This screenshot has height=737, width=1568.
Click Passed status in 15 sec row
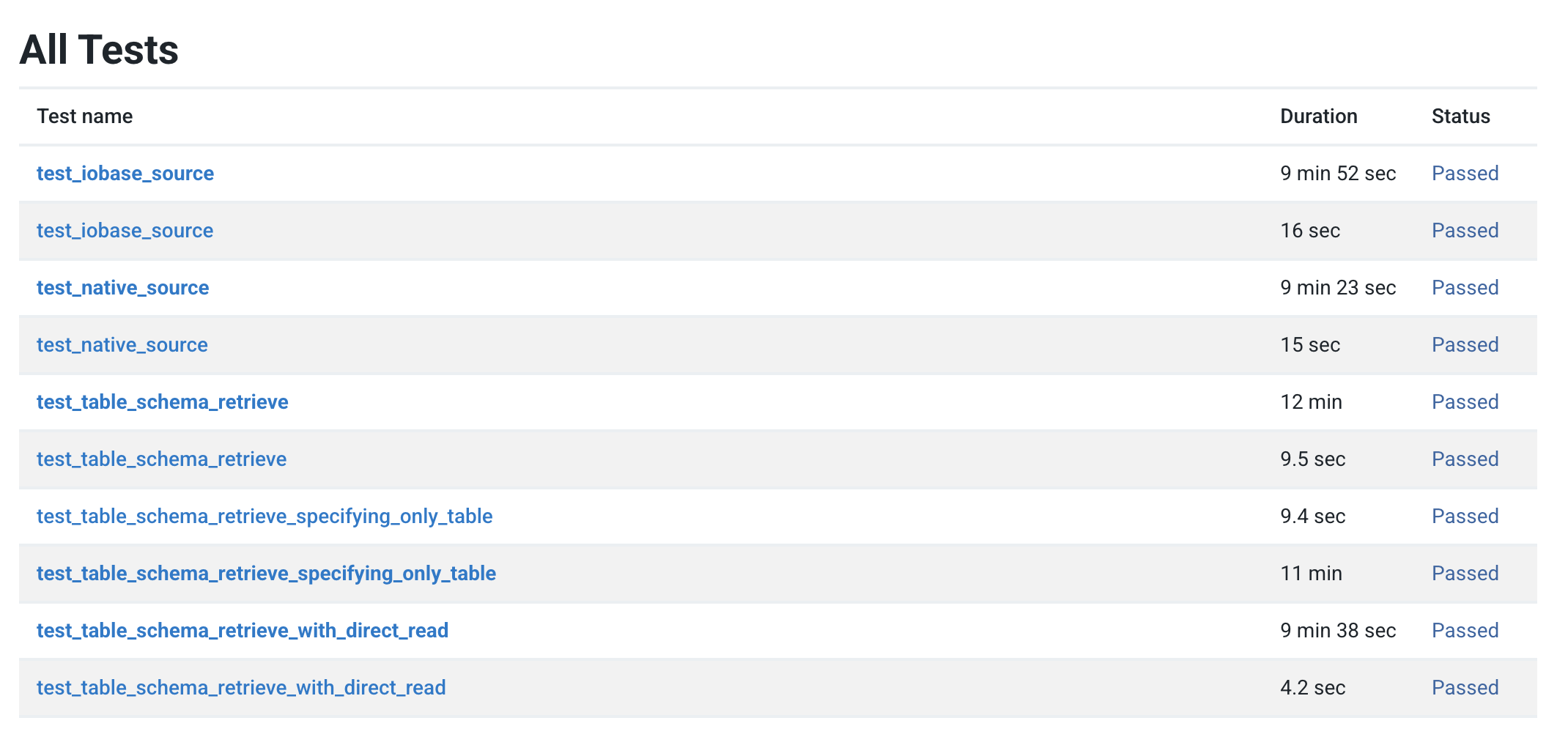pos(1465,345)
